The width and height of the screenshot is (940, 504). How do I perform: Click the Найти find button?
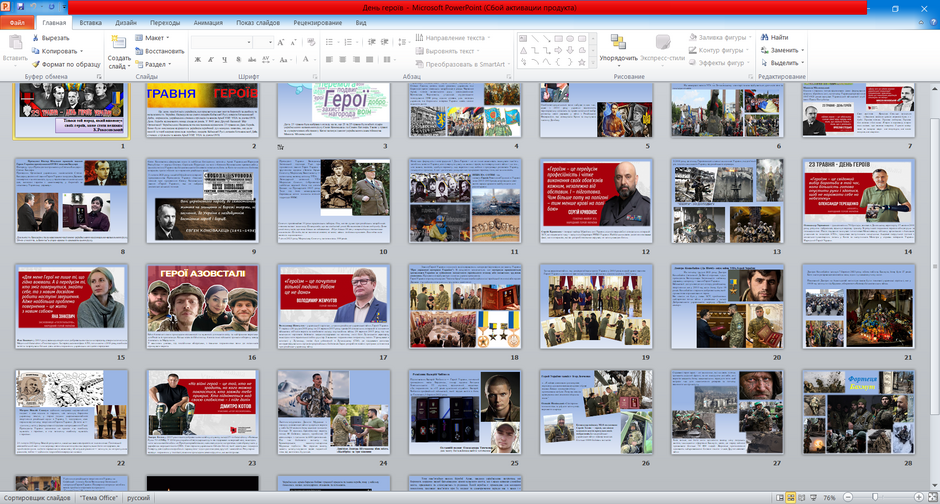coord(775,37)
